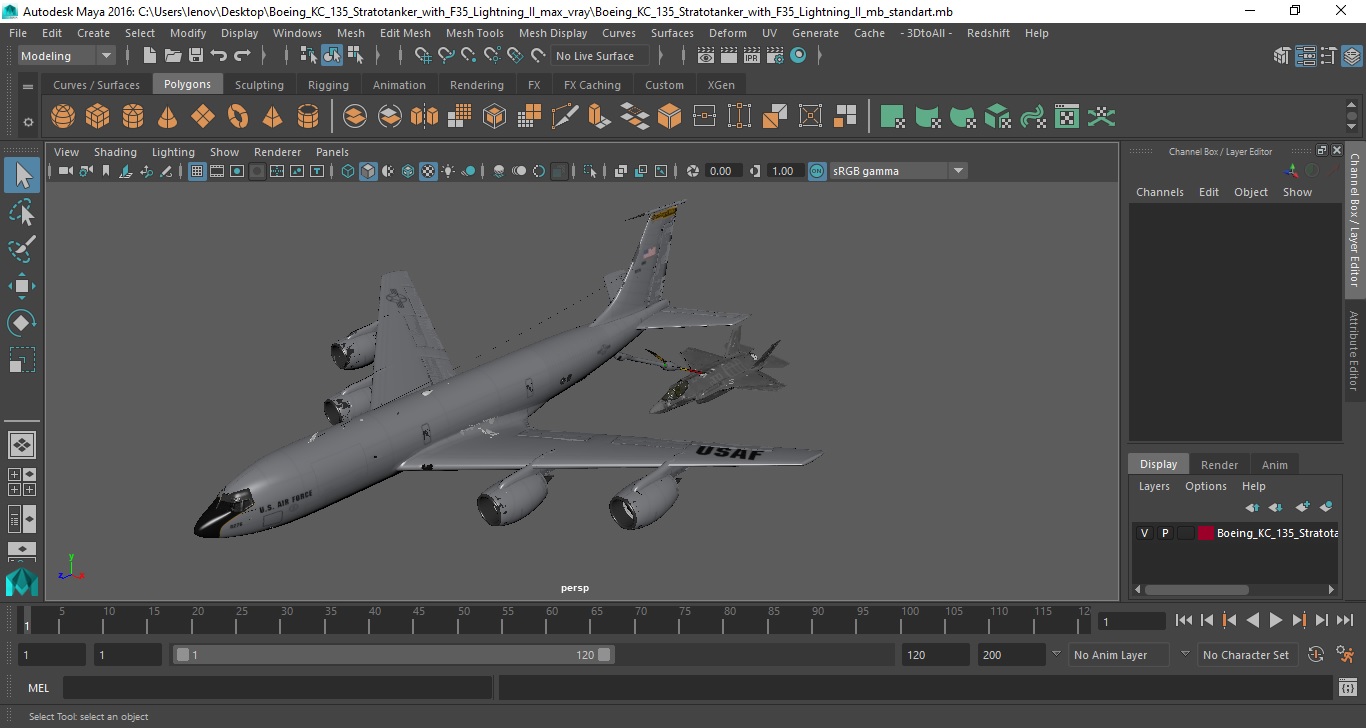
Task: Click the multi-cut knife shelf icon
Action: coord(565,117)
